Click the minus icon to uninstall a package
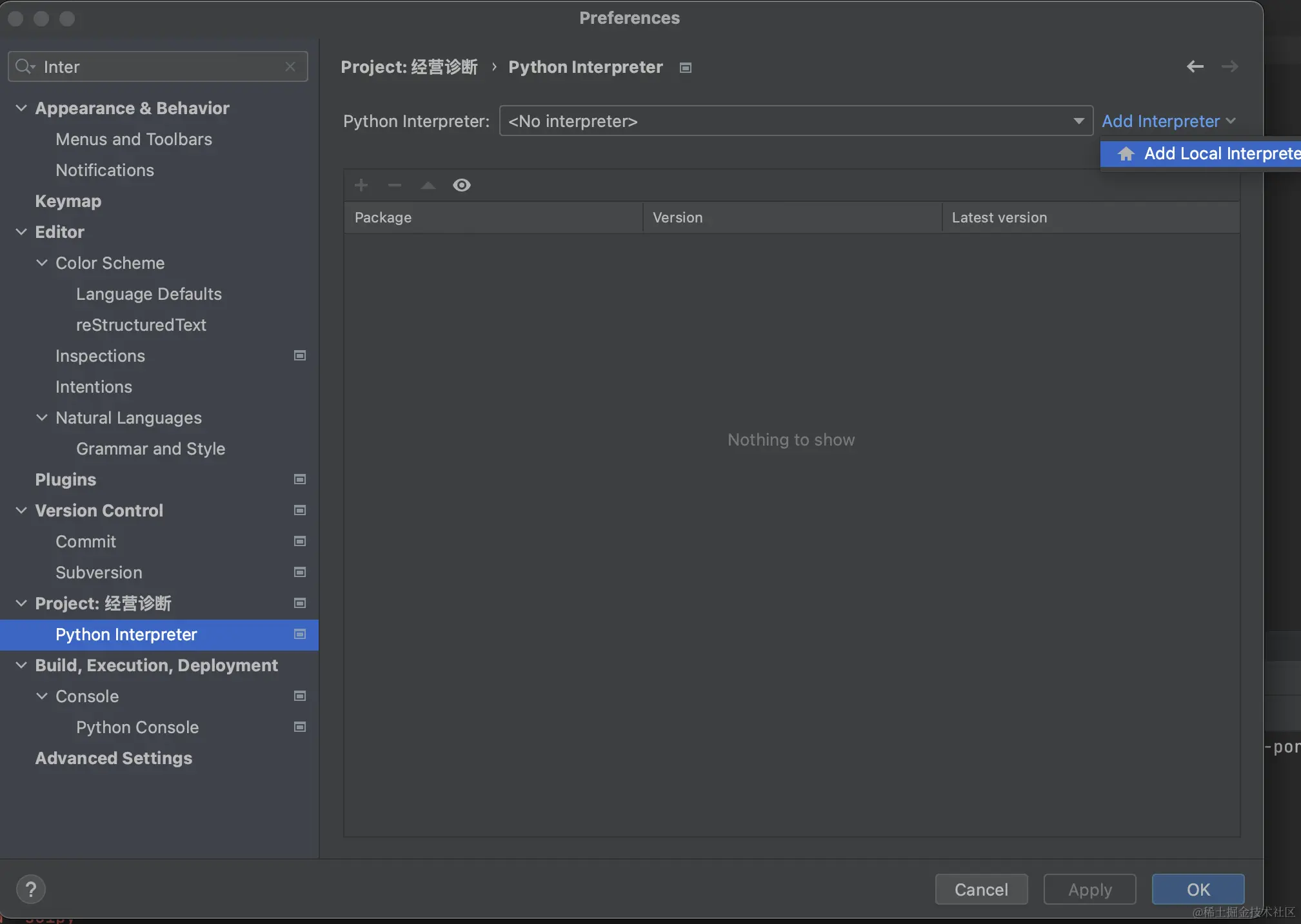The image size is (1301, 924). (x=395, y=186)
